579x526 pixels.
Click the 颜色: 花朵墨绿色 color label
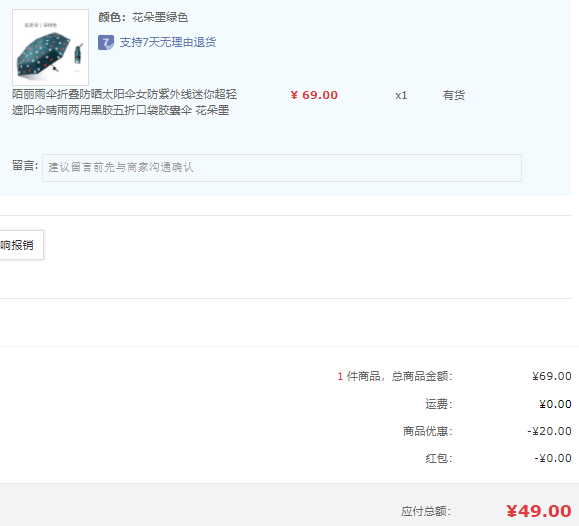click(x=143, y=17)
